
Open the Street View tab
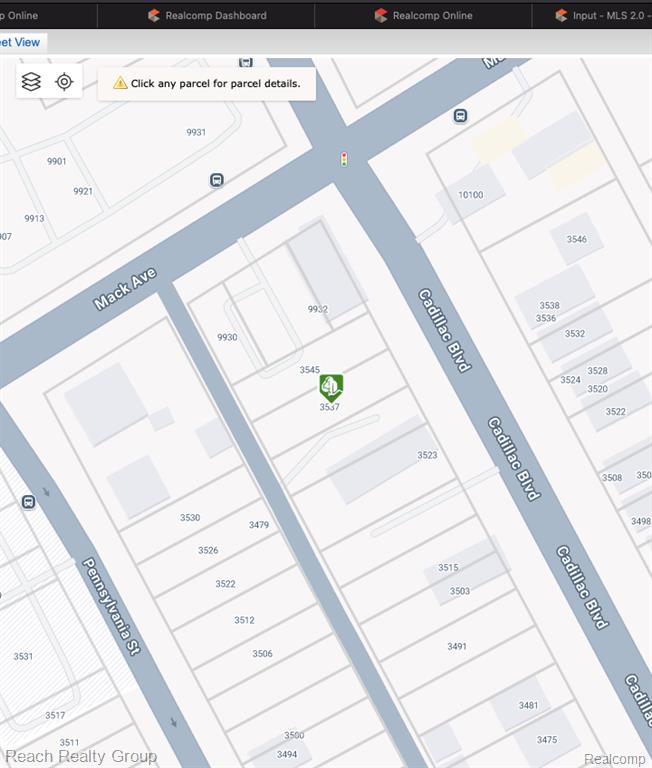20,42
